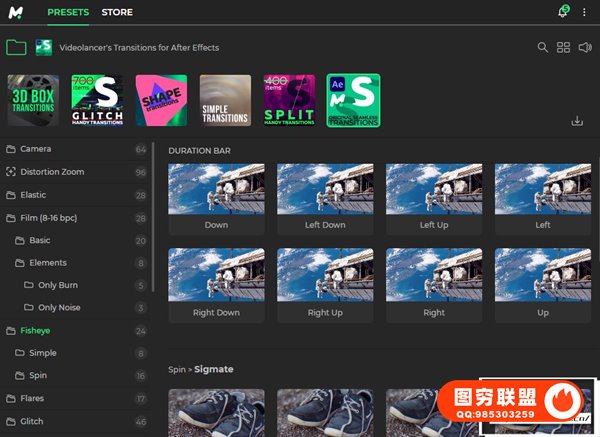The height and width of the screenshot is (437, 600).
Task: Choose the Shape Transitions pack
Action: (x=161, y=100)
